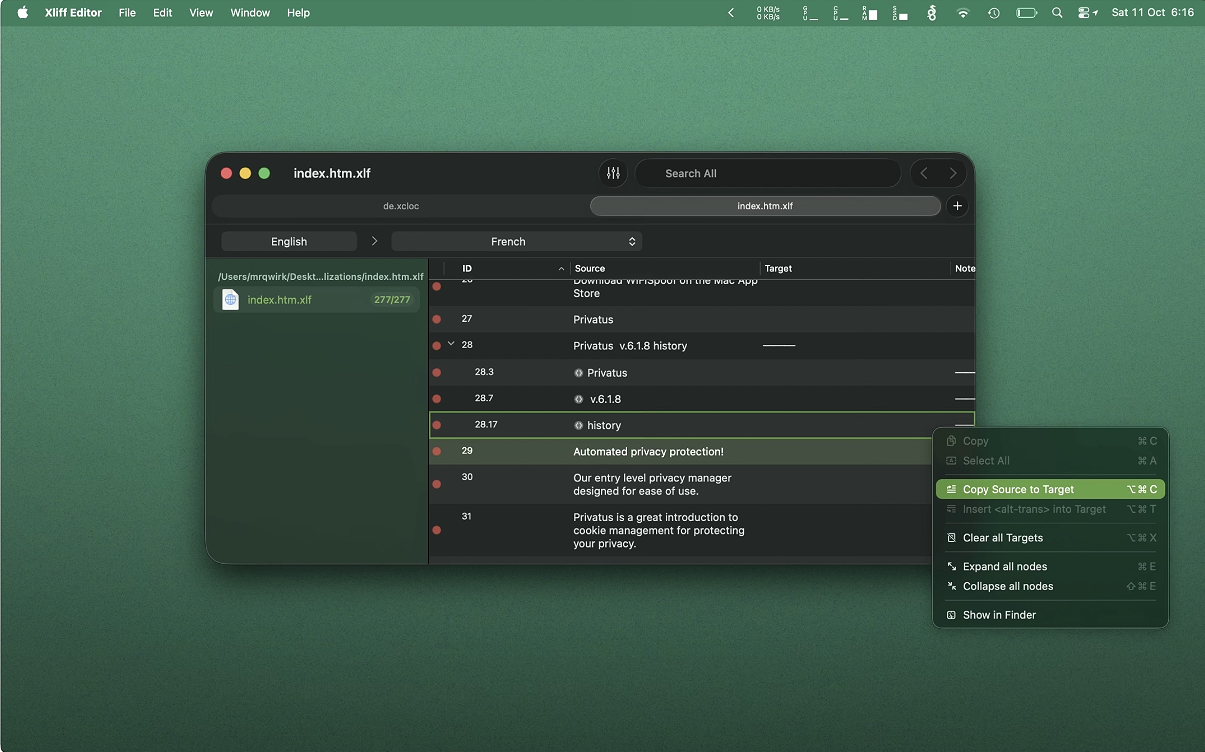Click the English source language button
The width and height of the screenshot is (1205, 752).
pyautogui.click(x=289, y=242)
